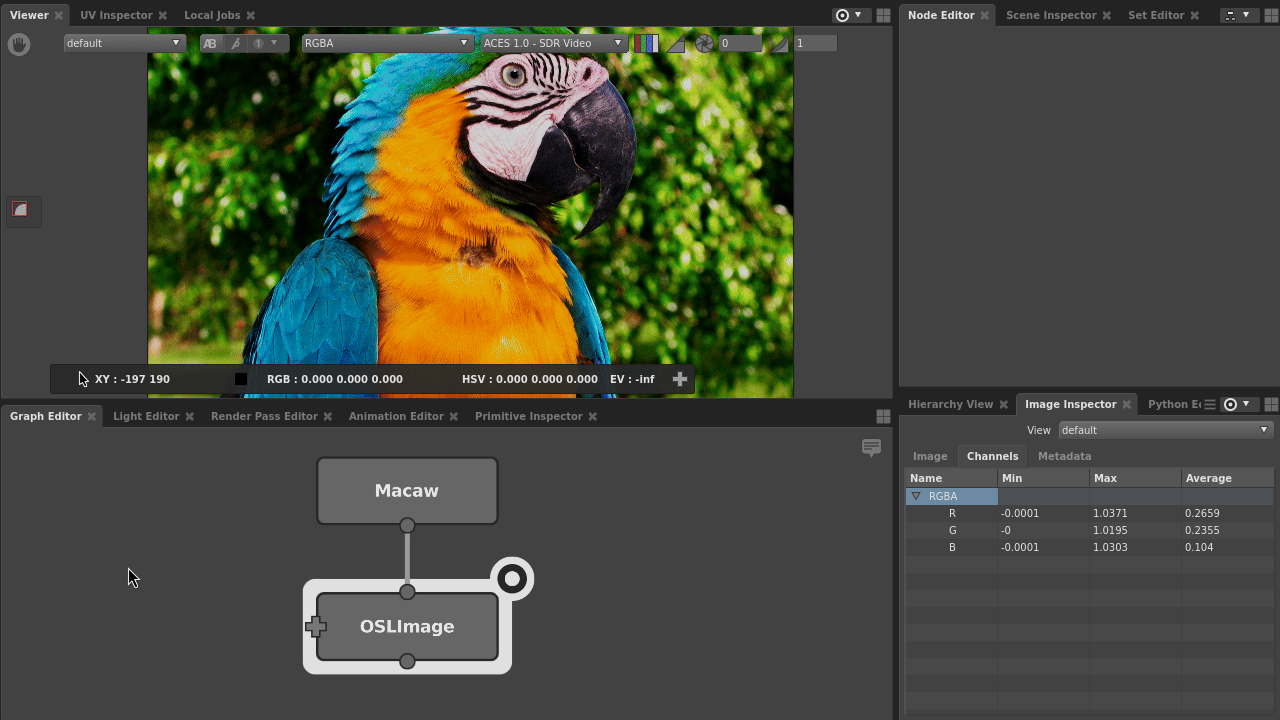Screen dimensions: 1280x720
Task: Click the color channel soloing stripes icon
Action: (646, 43)
